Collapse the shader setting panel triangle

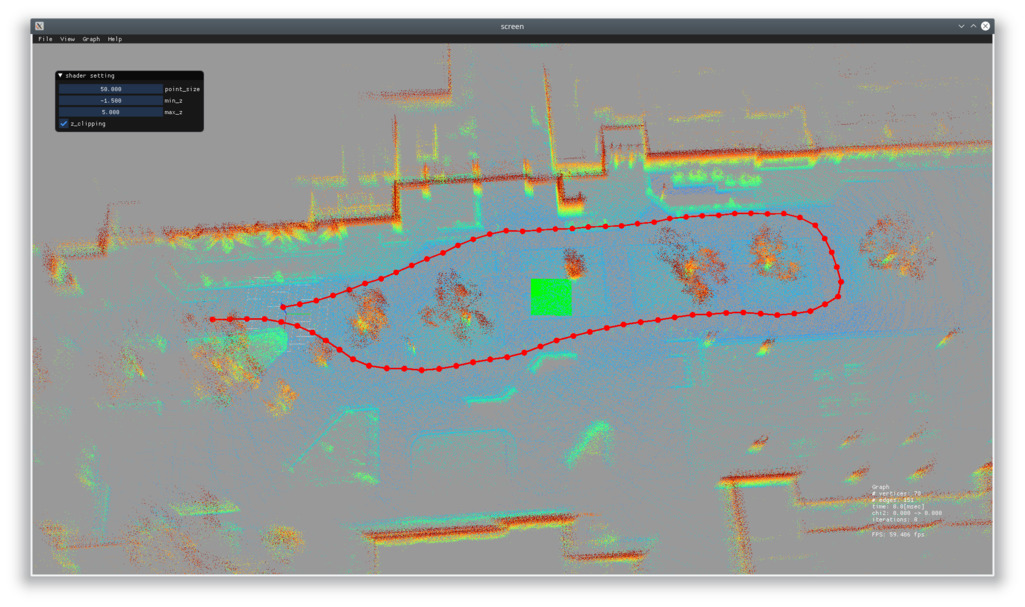(x=60, y=76)
